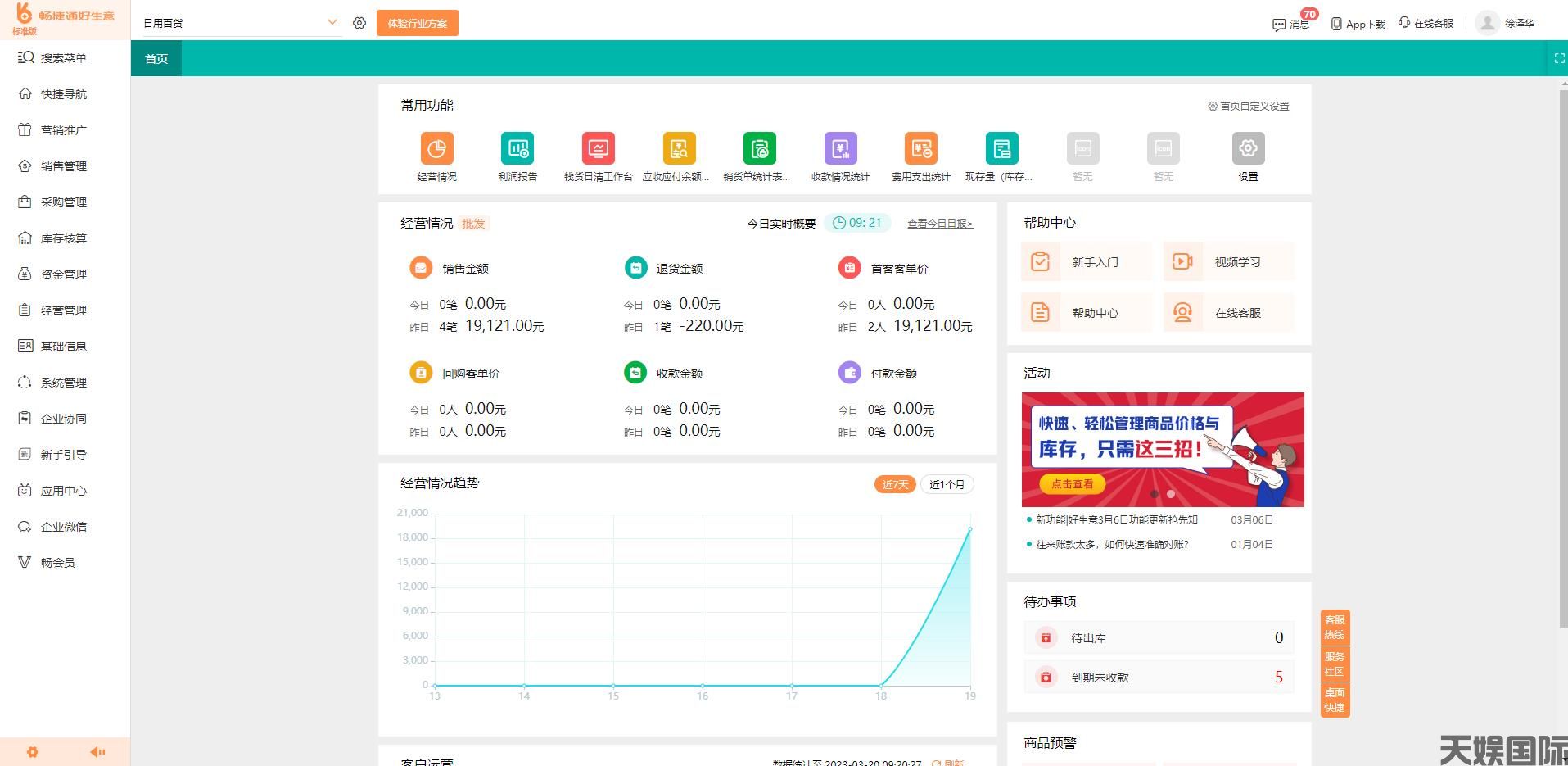Open the 搜索菜单 sidebar item
1568x766 pixels.
pyautogui.click(x=65, y=57)
